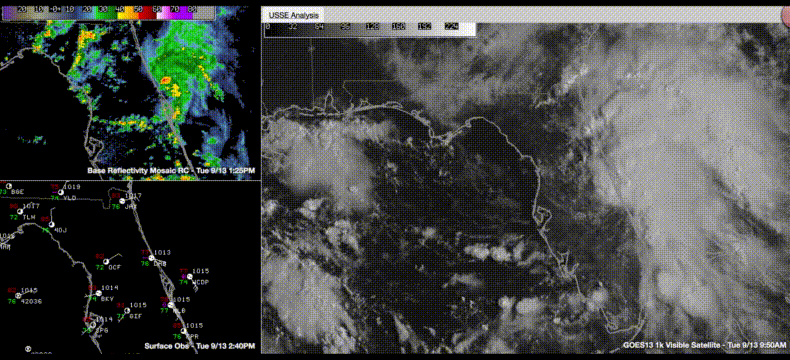Click the buoy 42036 observation marker
Image resolution: width=790 pixels, height=360 pixels.
click(18, 296)
